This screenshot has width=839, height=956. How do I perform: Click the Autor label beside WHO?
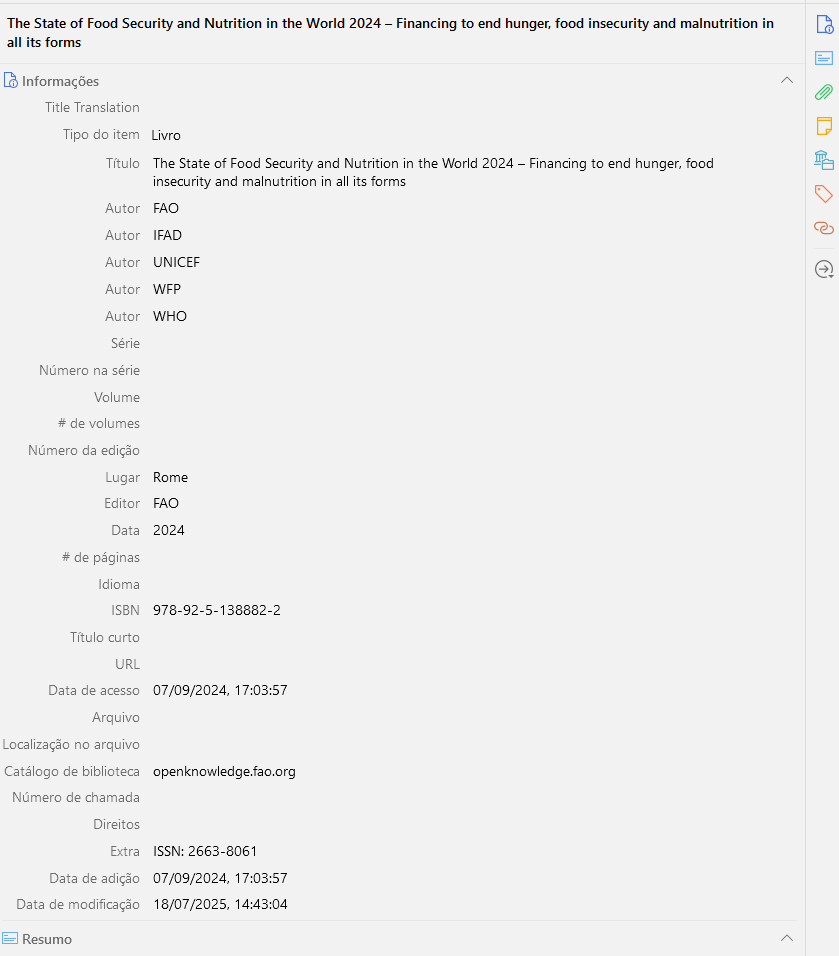(x=122, y=316)
